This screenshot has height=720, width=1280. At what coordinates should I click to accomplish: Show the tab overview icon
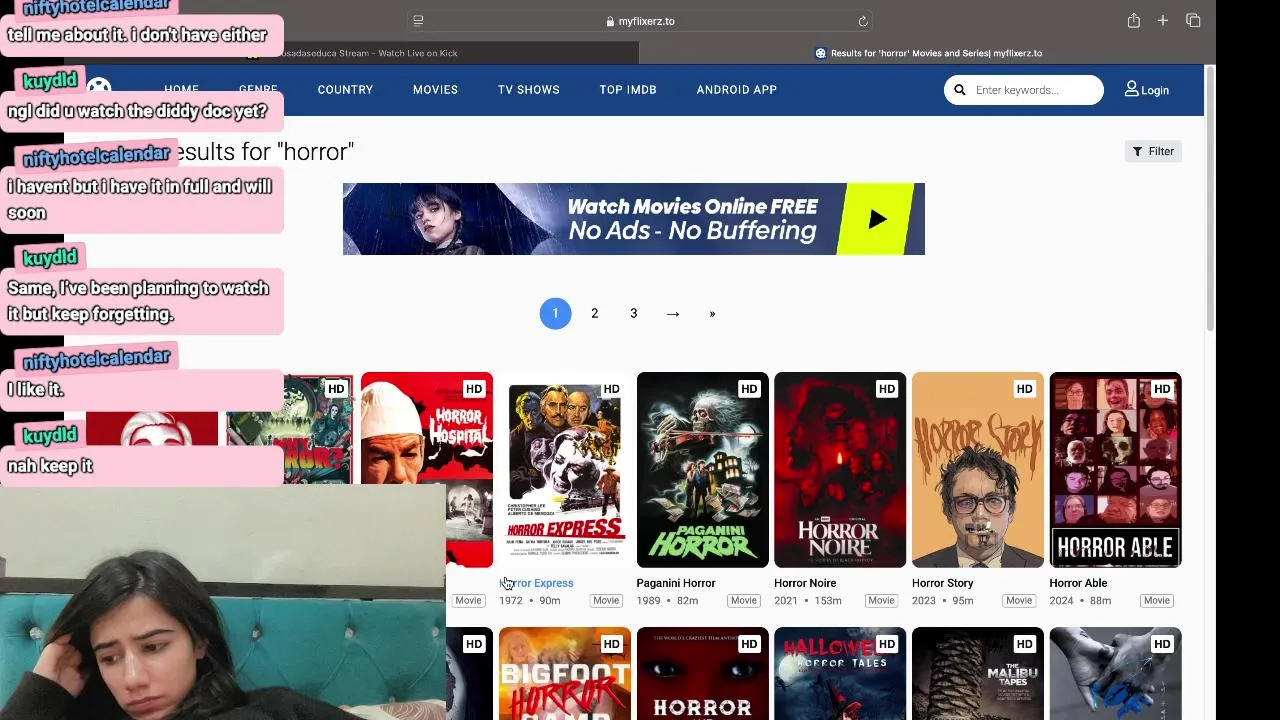click(x=1193, y=21)
